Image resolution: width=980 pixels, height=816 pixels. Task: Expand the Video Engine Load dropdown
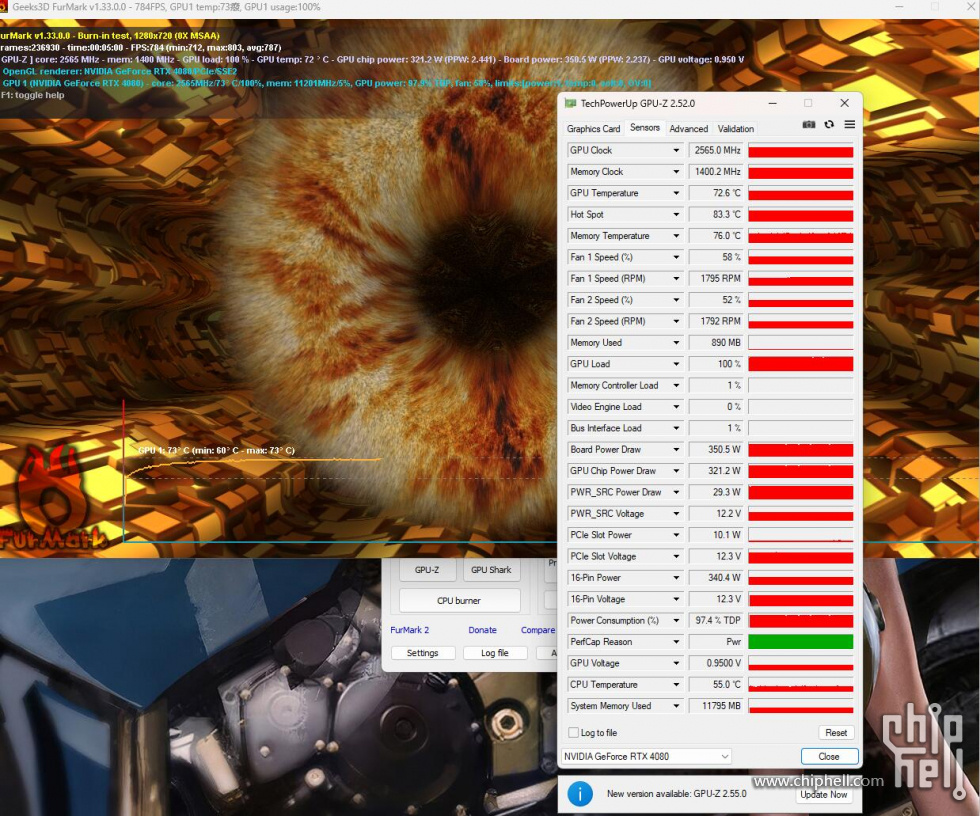(x=676, y=407)
